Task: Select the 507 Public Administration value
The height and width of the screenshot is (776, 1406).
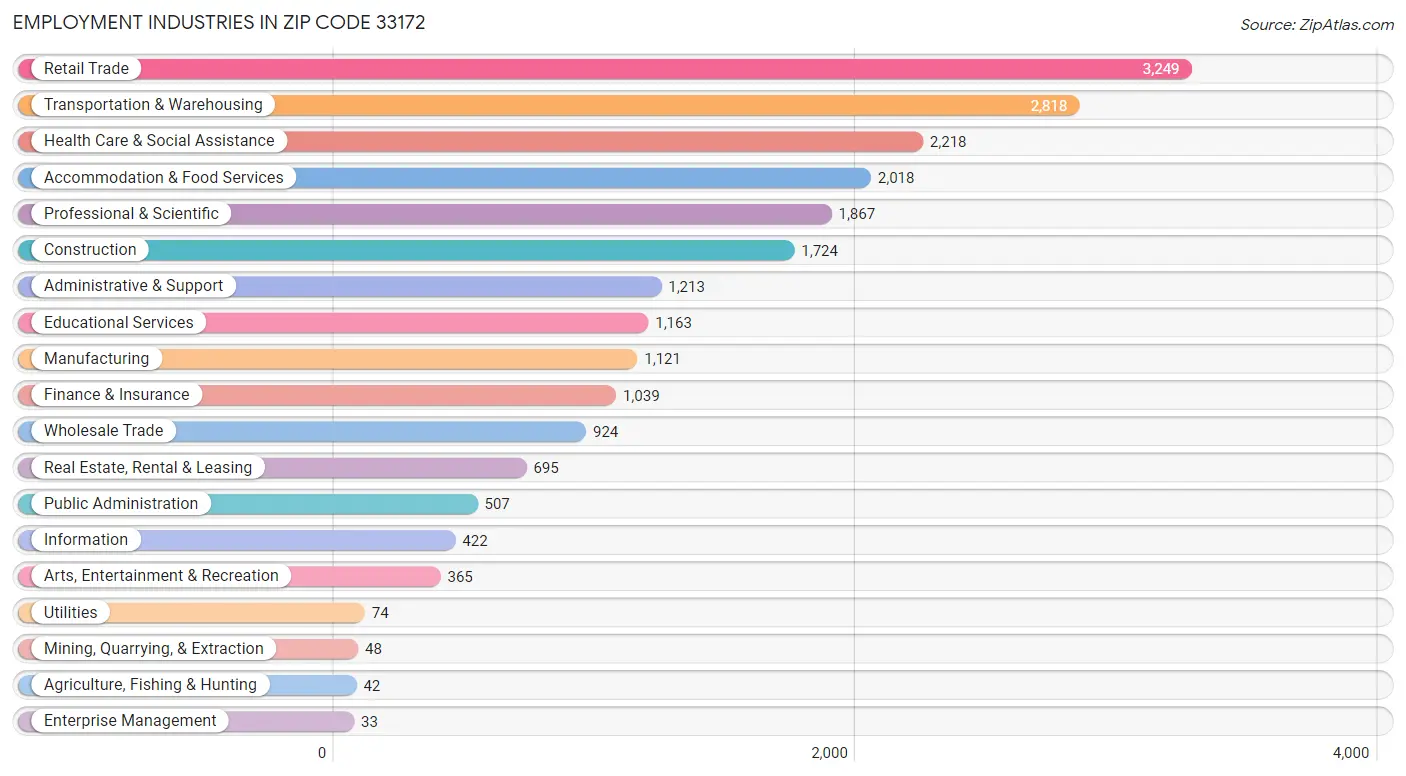Action: 497,504
